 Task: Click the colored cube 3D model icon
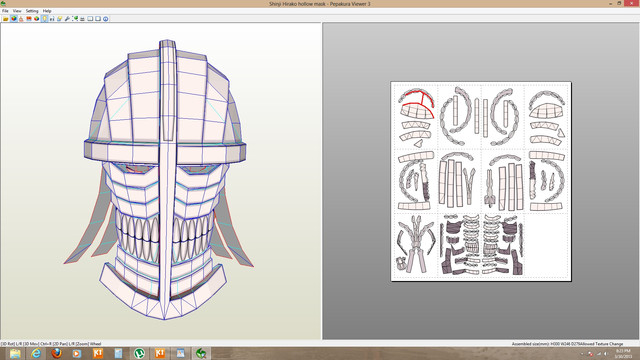click(x=13, y=19)
